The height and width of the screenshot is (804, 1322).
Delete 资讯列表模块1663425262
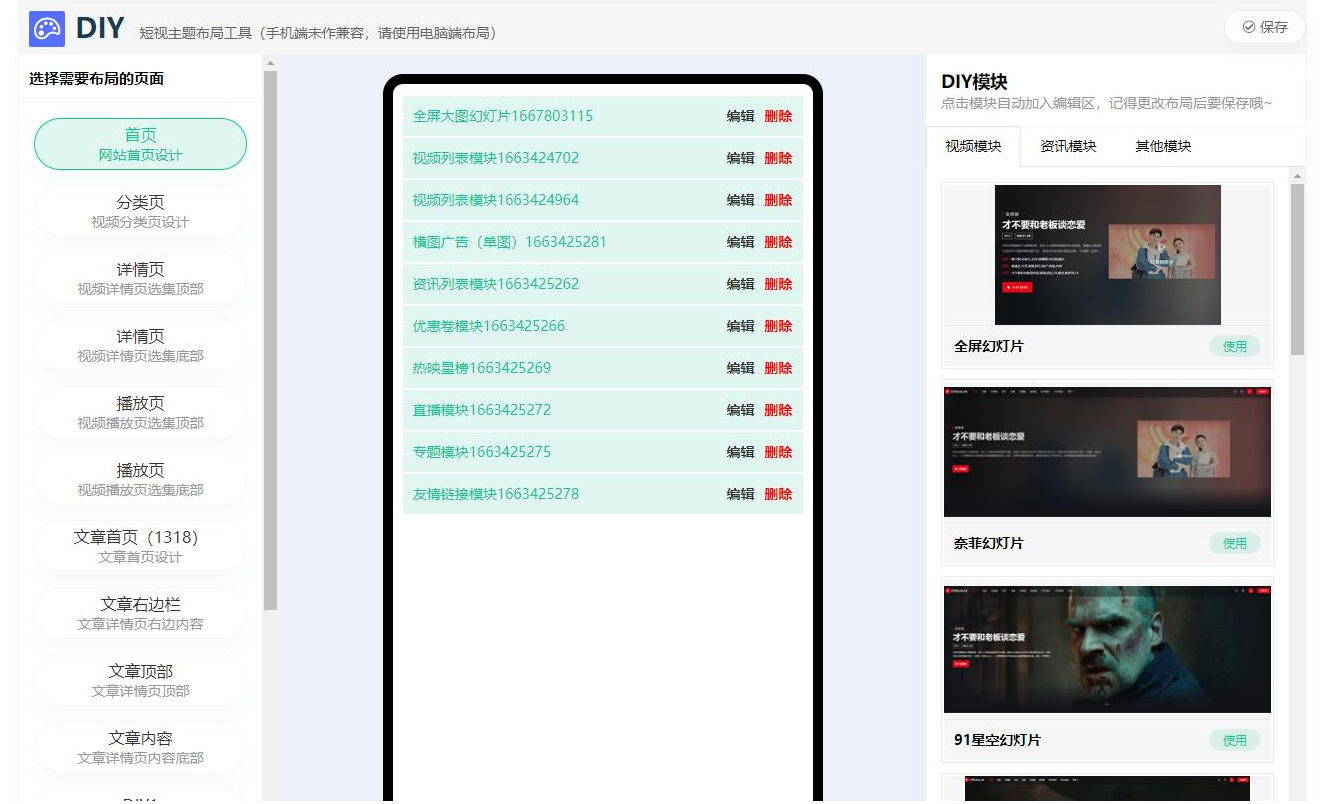pyautogui.click(x=778, y=284)
